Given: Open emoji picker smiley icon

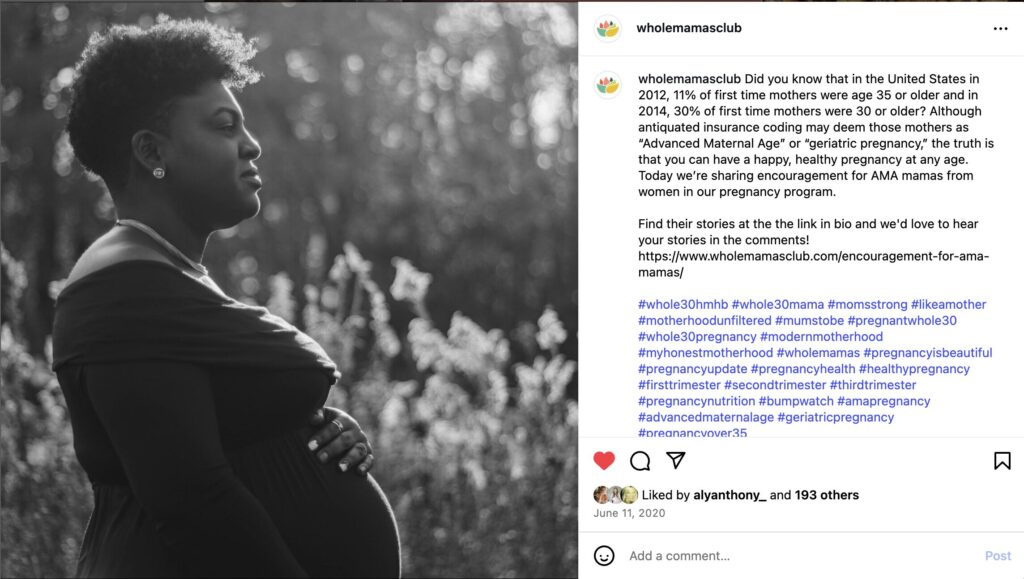Looking at the screenshot, I should click(604, 556).
